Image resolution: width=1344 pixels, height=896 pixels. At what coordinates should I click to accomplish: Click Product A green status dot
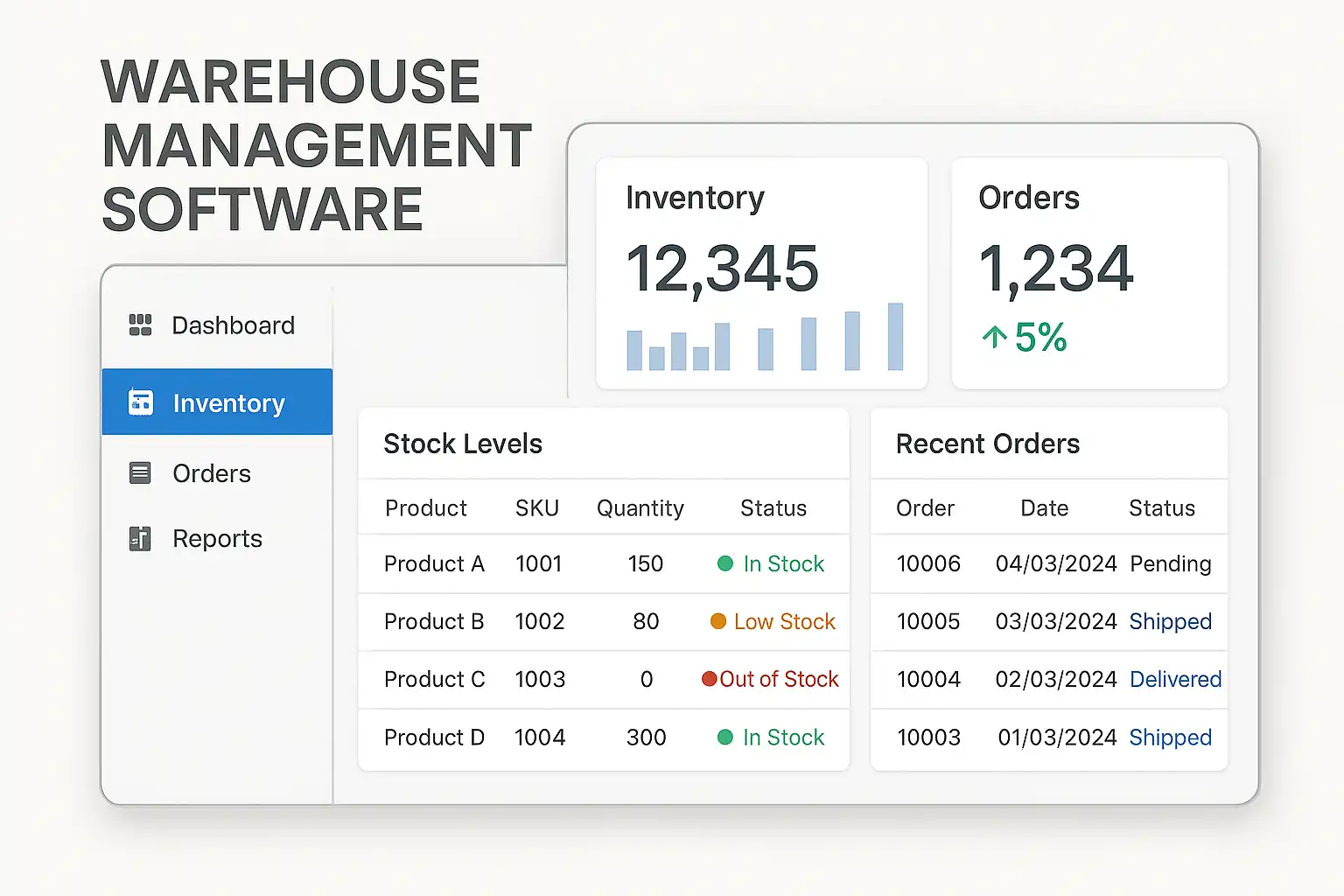tap(724, 563)
